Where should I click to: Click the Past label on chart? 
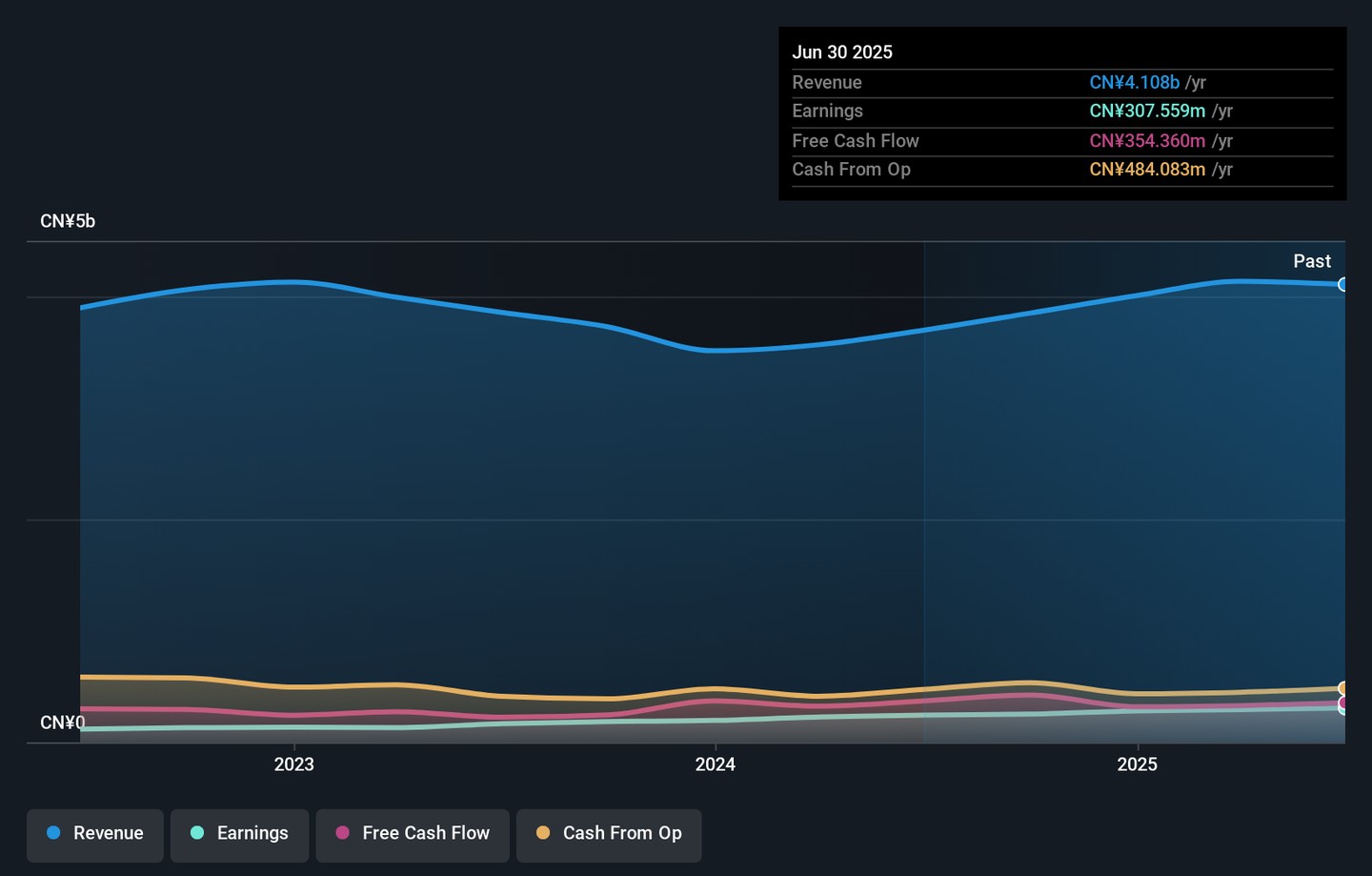coord(1312,261)
